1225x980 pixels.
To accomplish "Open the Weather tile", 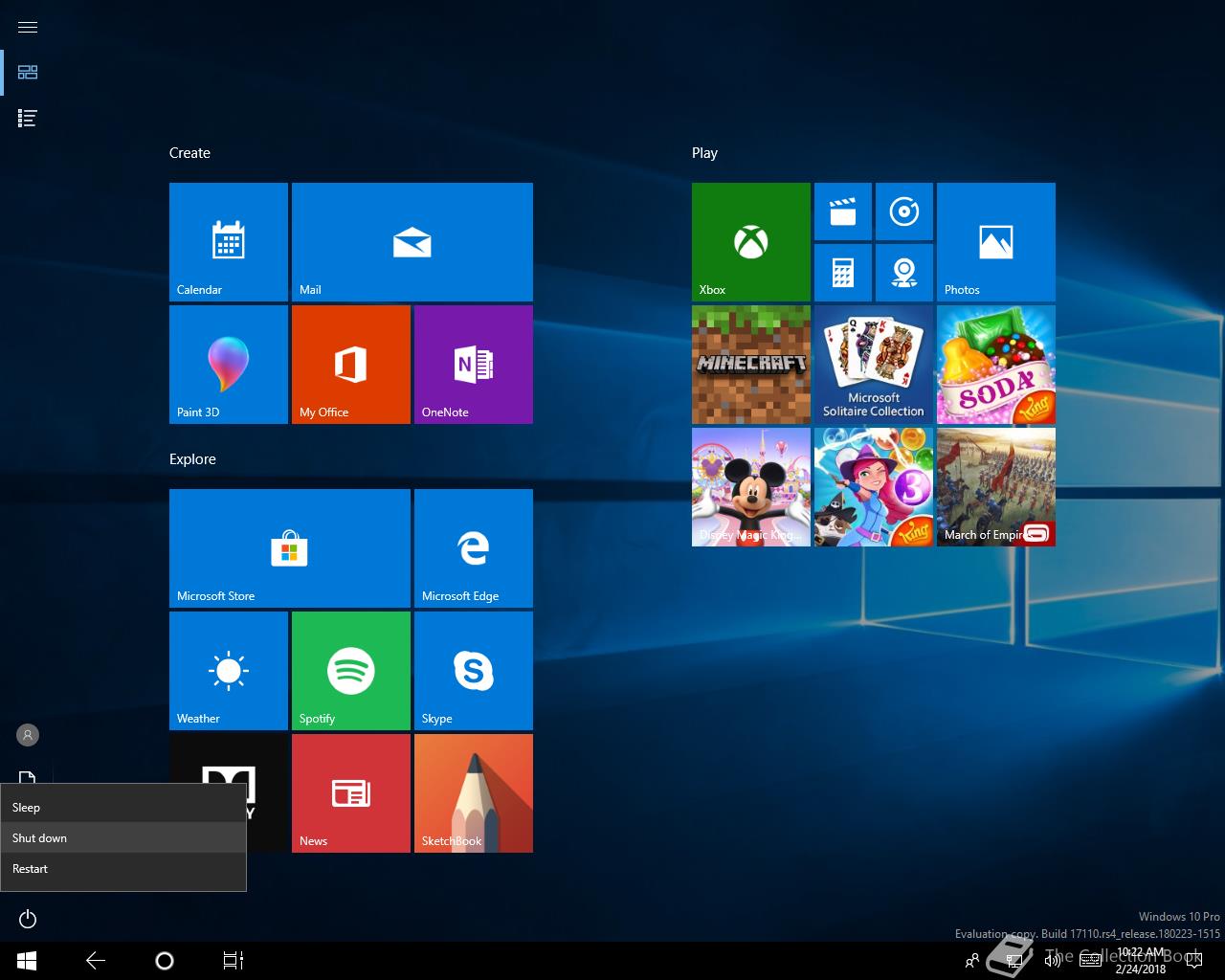I will [229, 671].
